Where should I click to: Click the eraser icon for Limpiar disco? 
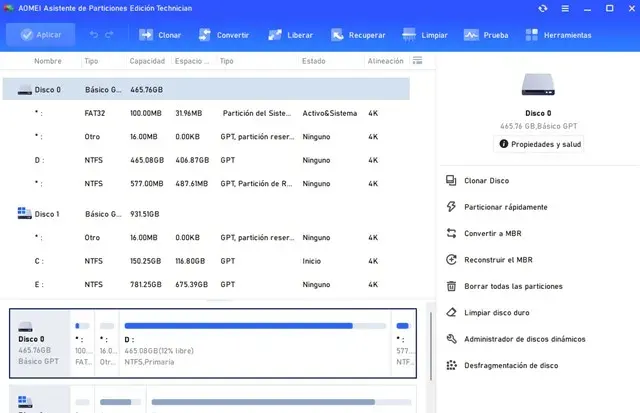click(x=451, y=312)
